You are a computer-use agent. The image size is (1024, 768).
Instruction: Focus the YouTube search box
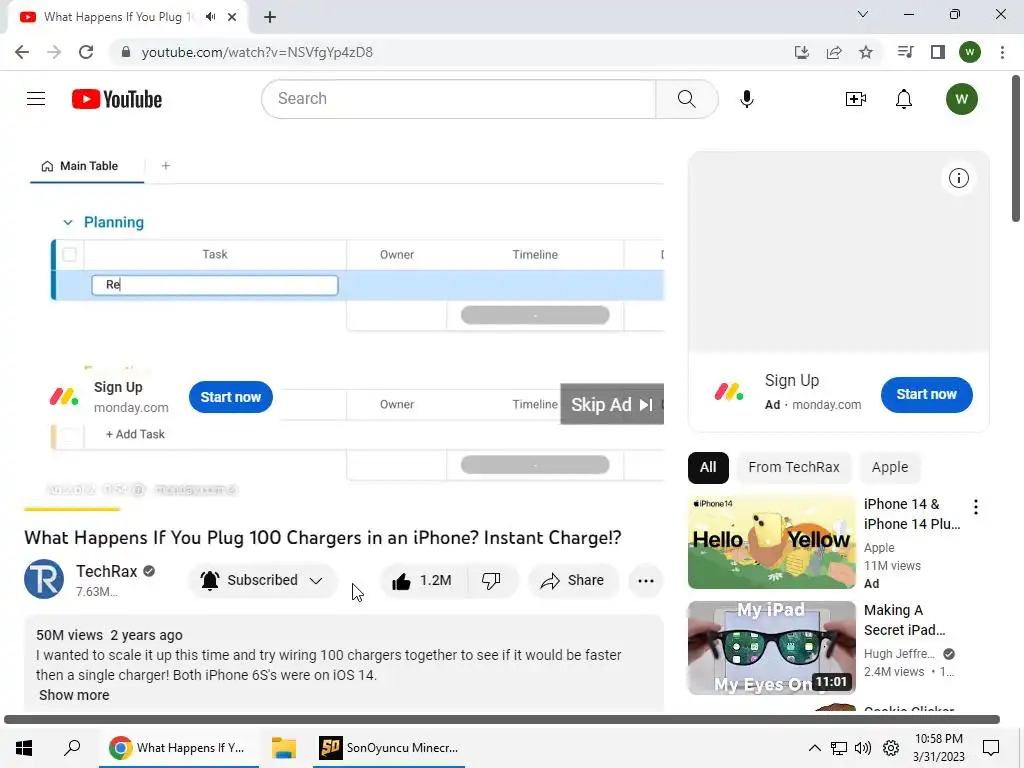point(458,99)
